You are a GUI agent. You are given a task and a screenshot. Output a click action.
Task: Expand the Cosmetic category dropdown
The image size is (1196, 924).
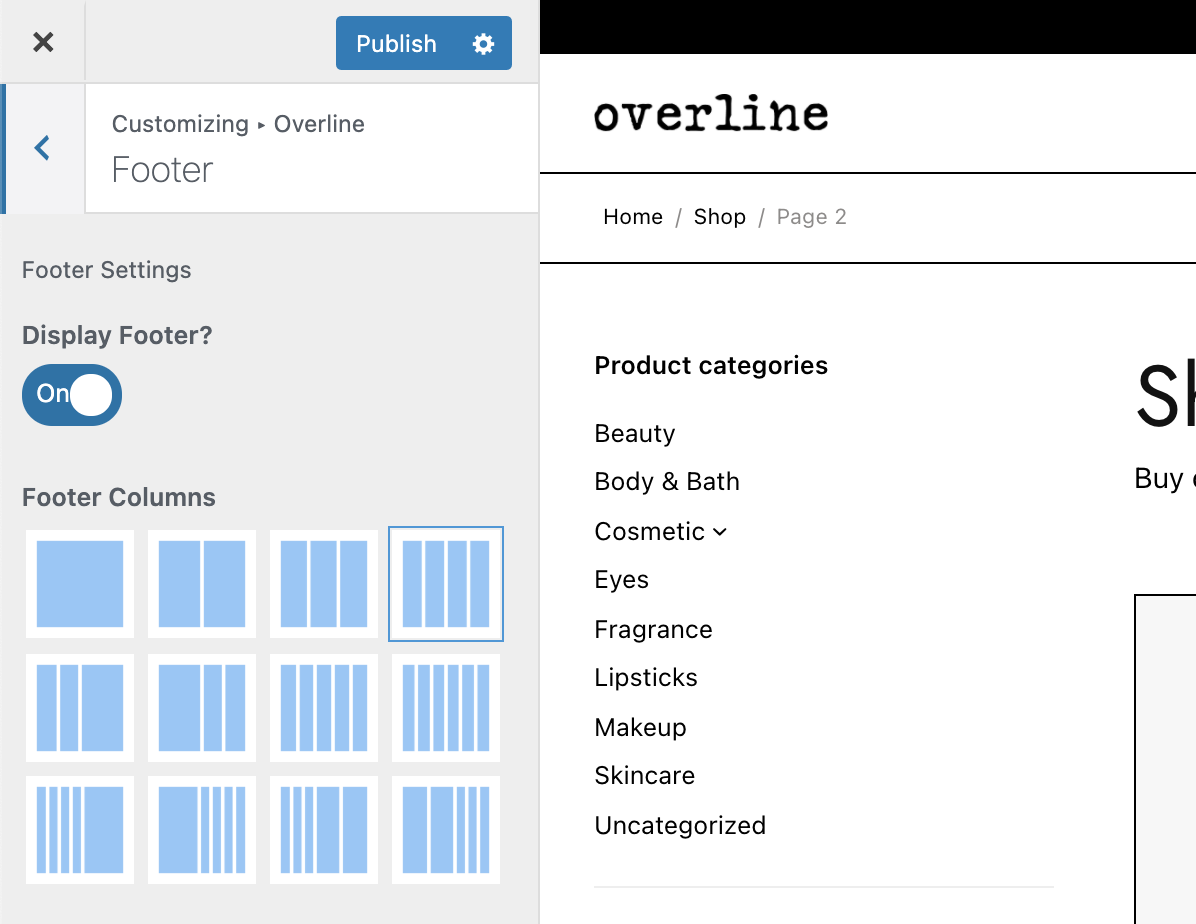(721, 532)
